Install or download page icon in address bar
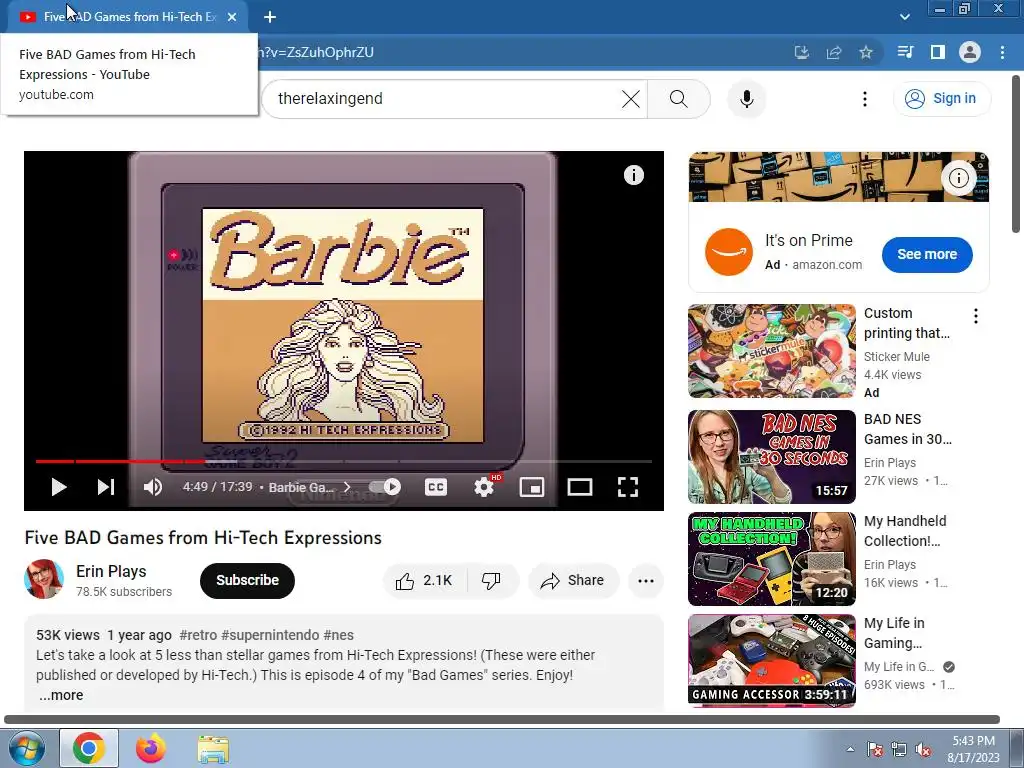The width and height of the screenshot is (1024, 768). coord(802,52)
